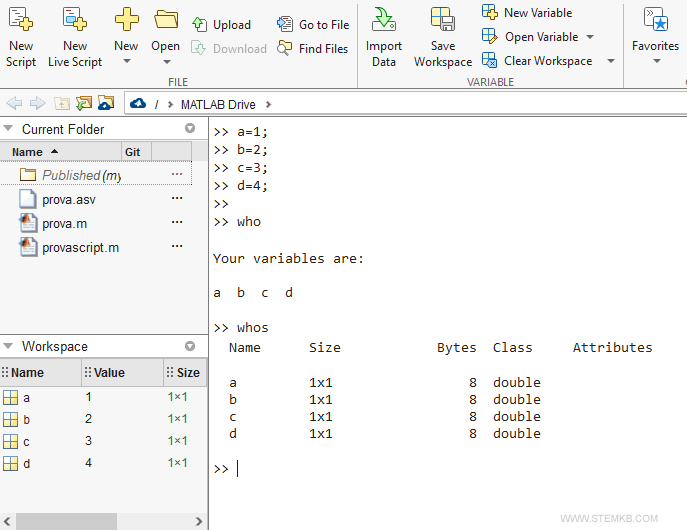Click the Upload file button
Screen dimensions: 687x530
click(x=221, y=25)
